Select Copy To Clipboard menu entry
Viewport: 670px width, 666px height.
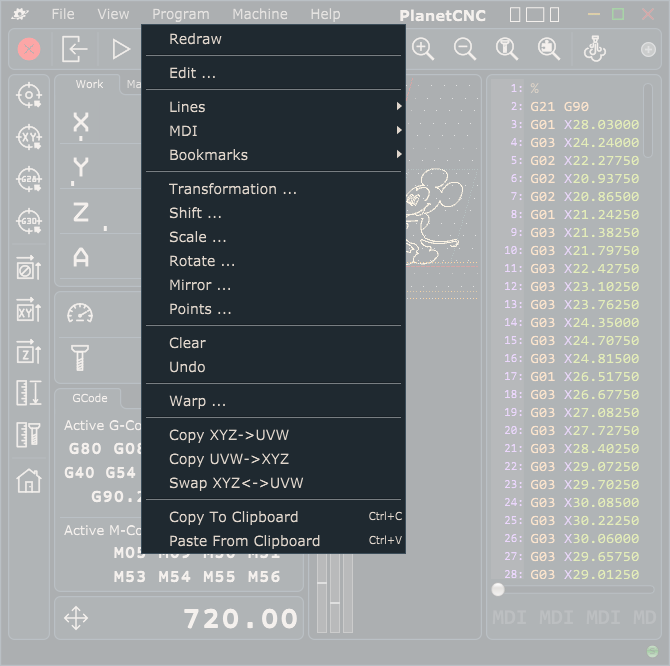coord(233,517)
